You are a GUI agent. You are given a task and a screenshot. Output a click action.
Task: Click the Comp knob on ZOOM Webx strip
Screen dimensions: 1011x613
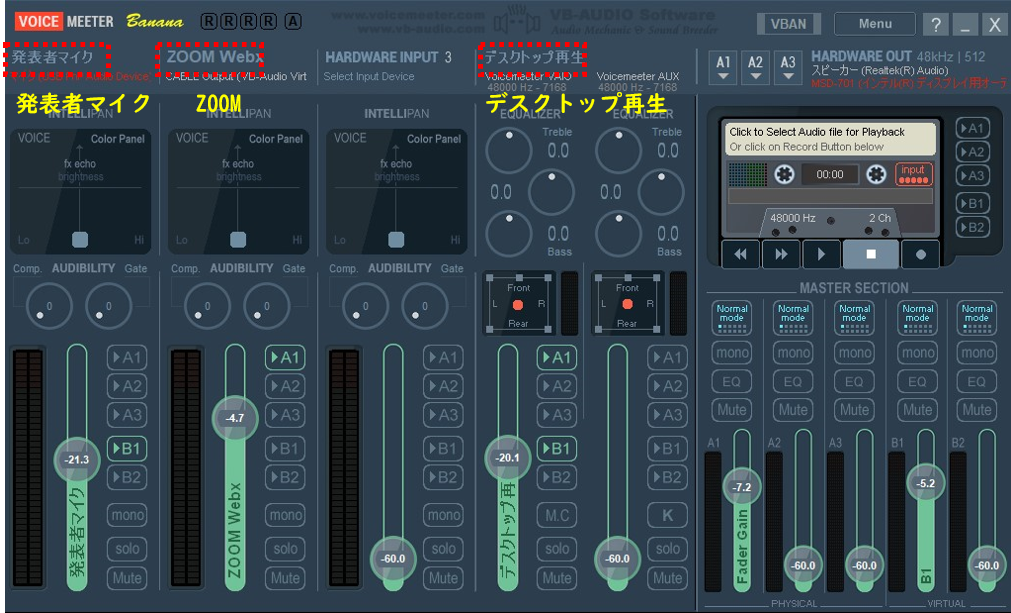pyautogui.click(x=207, y=306)
